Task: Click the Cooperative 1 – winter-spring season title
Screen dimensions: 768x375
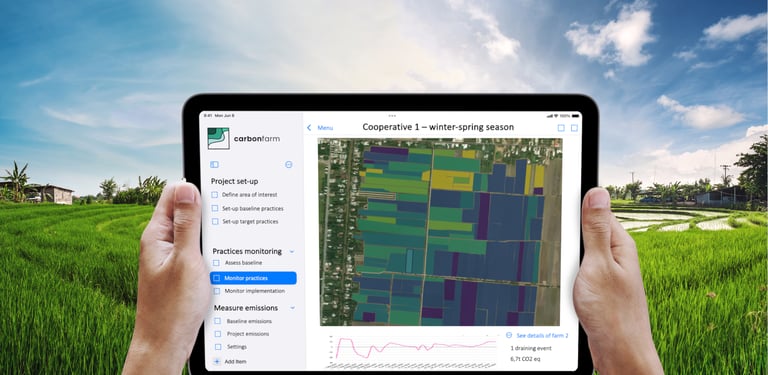Action: tap(438, 127)
